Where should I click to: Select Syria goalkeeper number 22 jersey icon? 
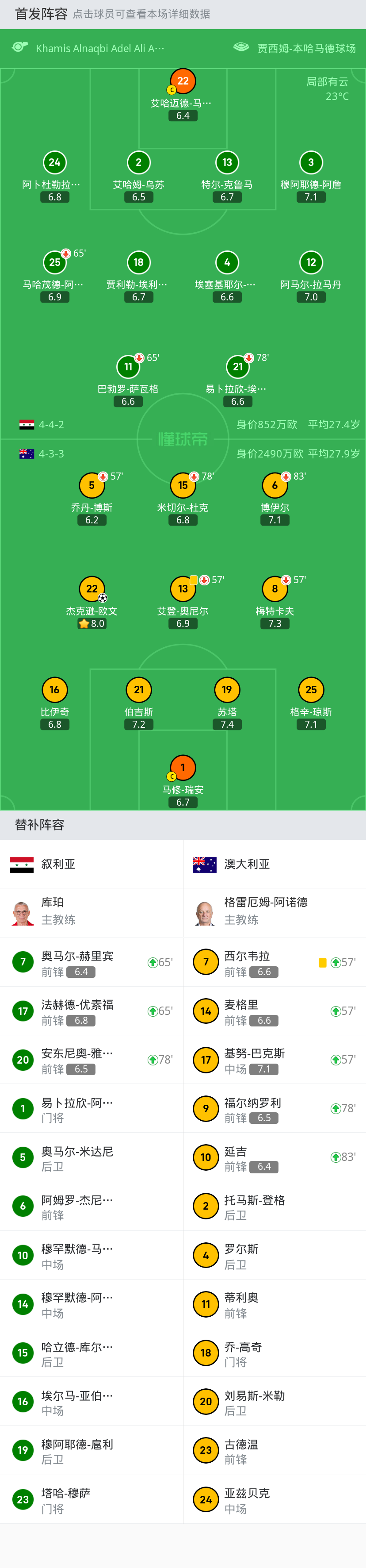(x=183, y=81)
